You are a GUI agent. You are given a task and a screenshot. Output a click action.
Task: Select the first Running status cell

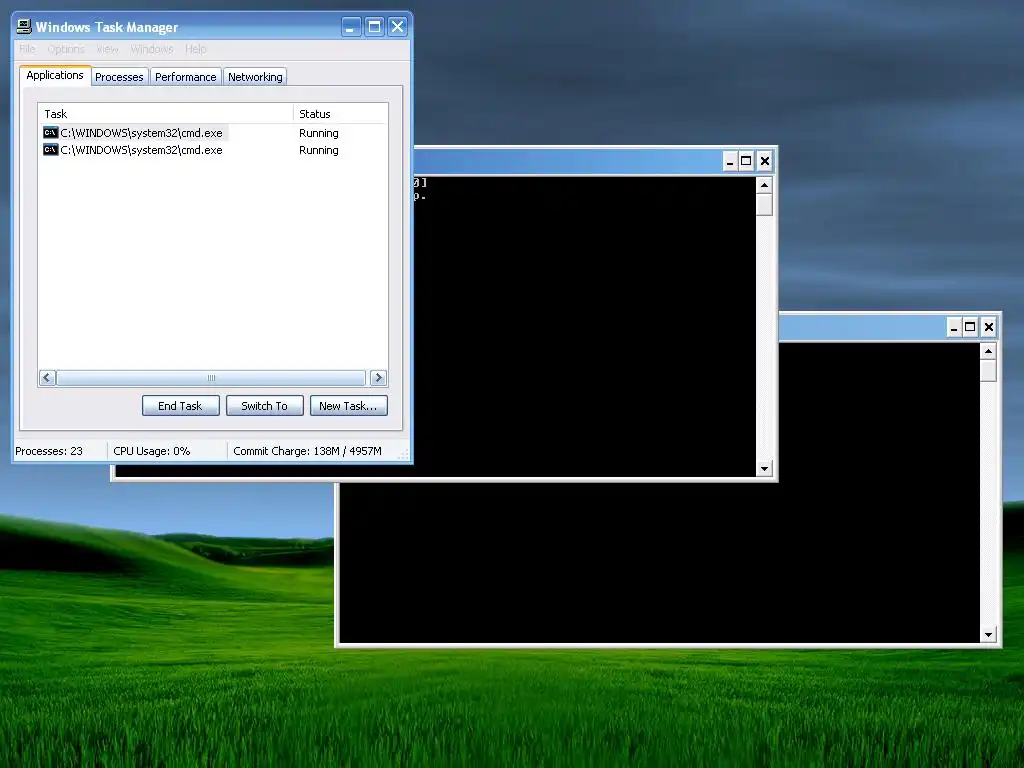319,133
